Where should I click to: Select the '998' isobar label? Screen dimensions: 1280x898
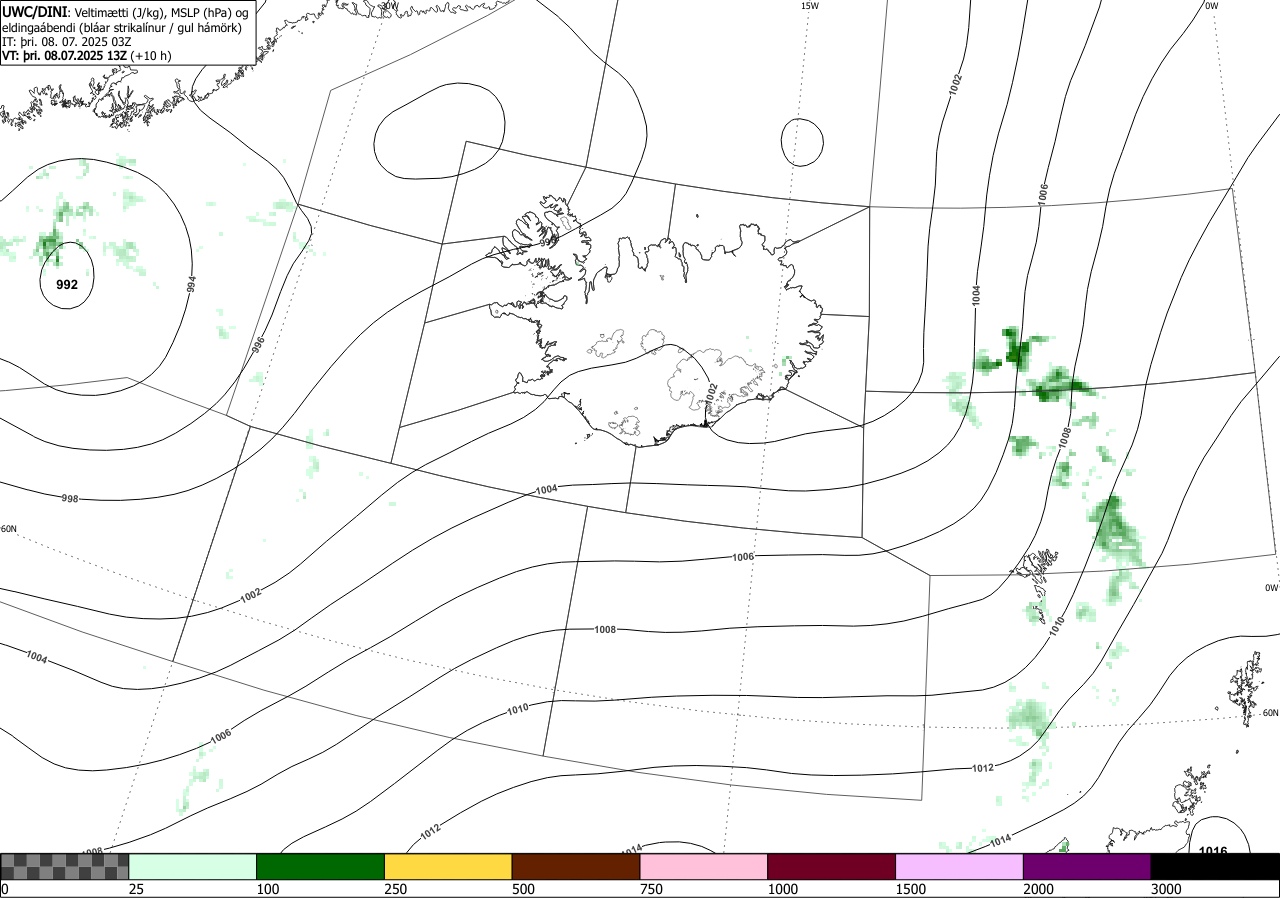[x=70, y=498]
